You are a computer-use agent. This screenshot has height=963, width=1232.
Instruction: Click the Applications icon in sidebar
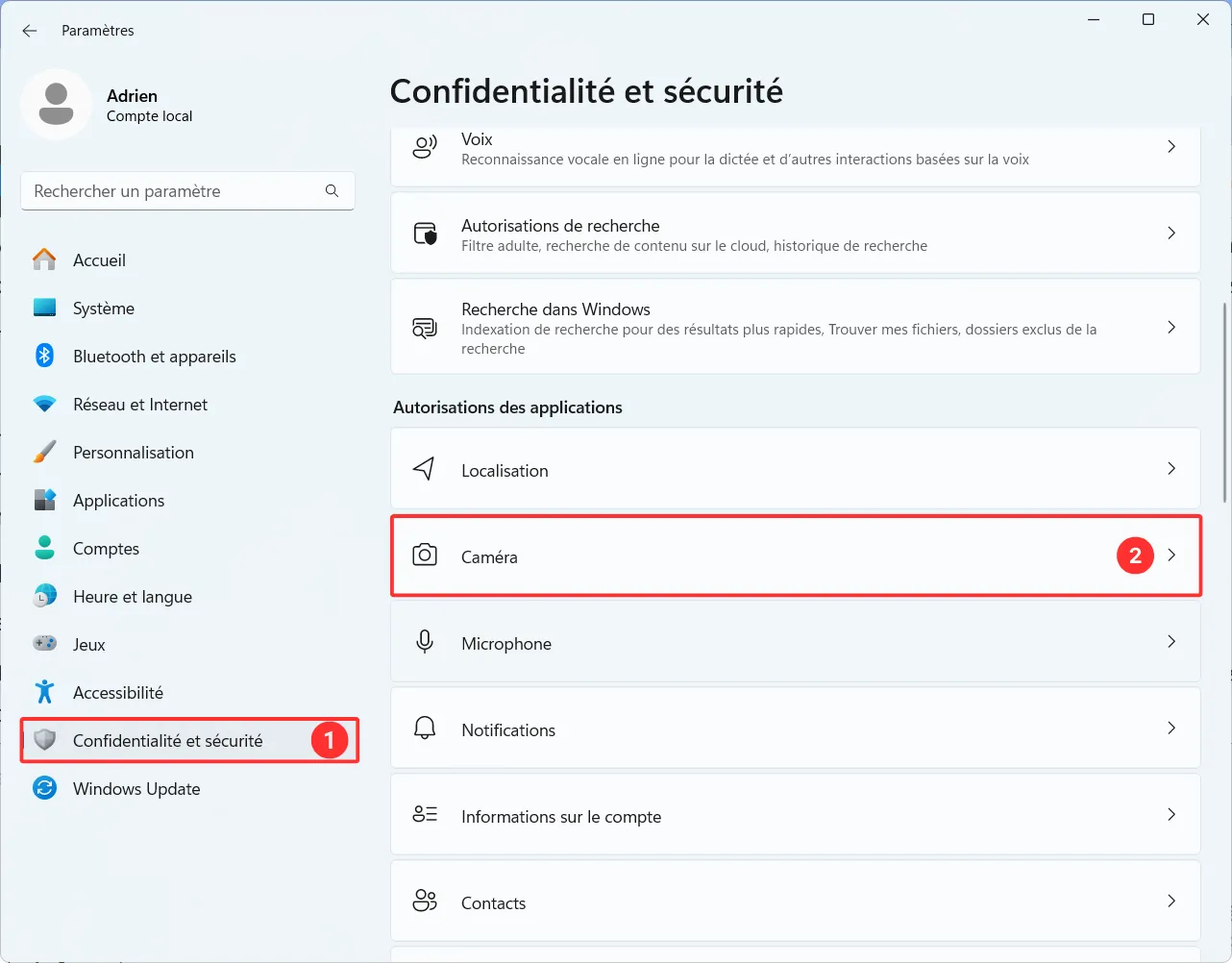[44, 500]
